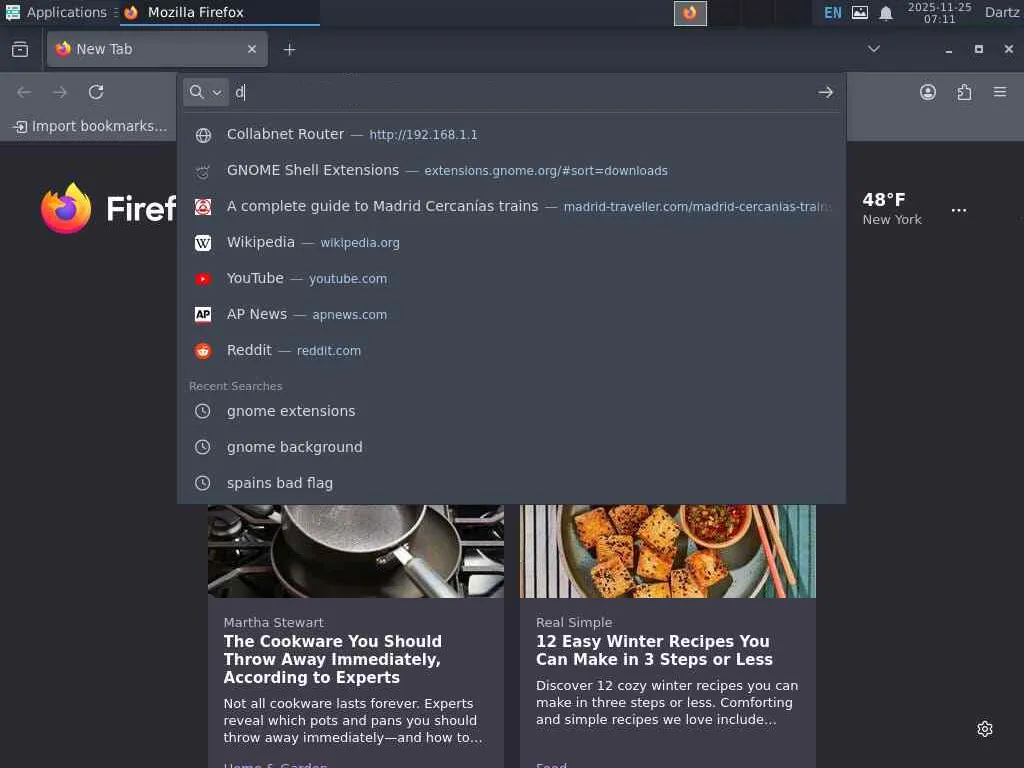Select the YouTube suggestion
The height and width of the screenshot is (768, 1024).
[x=511, y=278]
